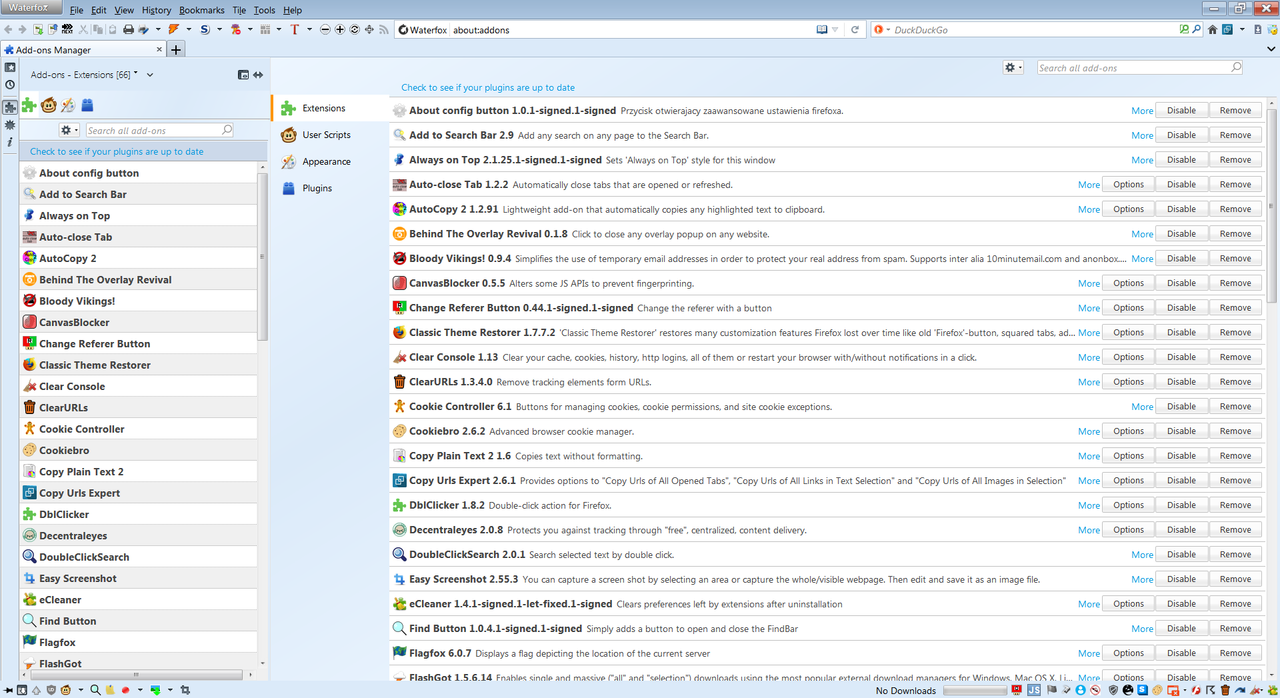Open the sidebar tools gear dropdown
The height and width of the screenshot is (698, 1280).
click(x=69, y=130)
